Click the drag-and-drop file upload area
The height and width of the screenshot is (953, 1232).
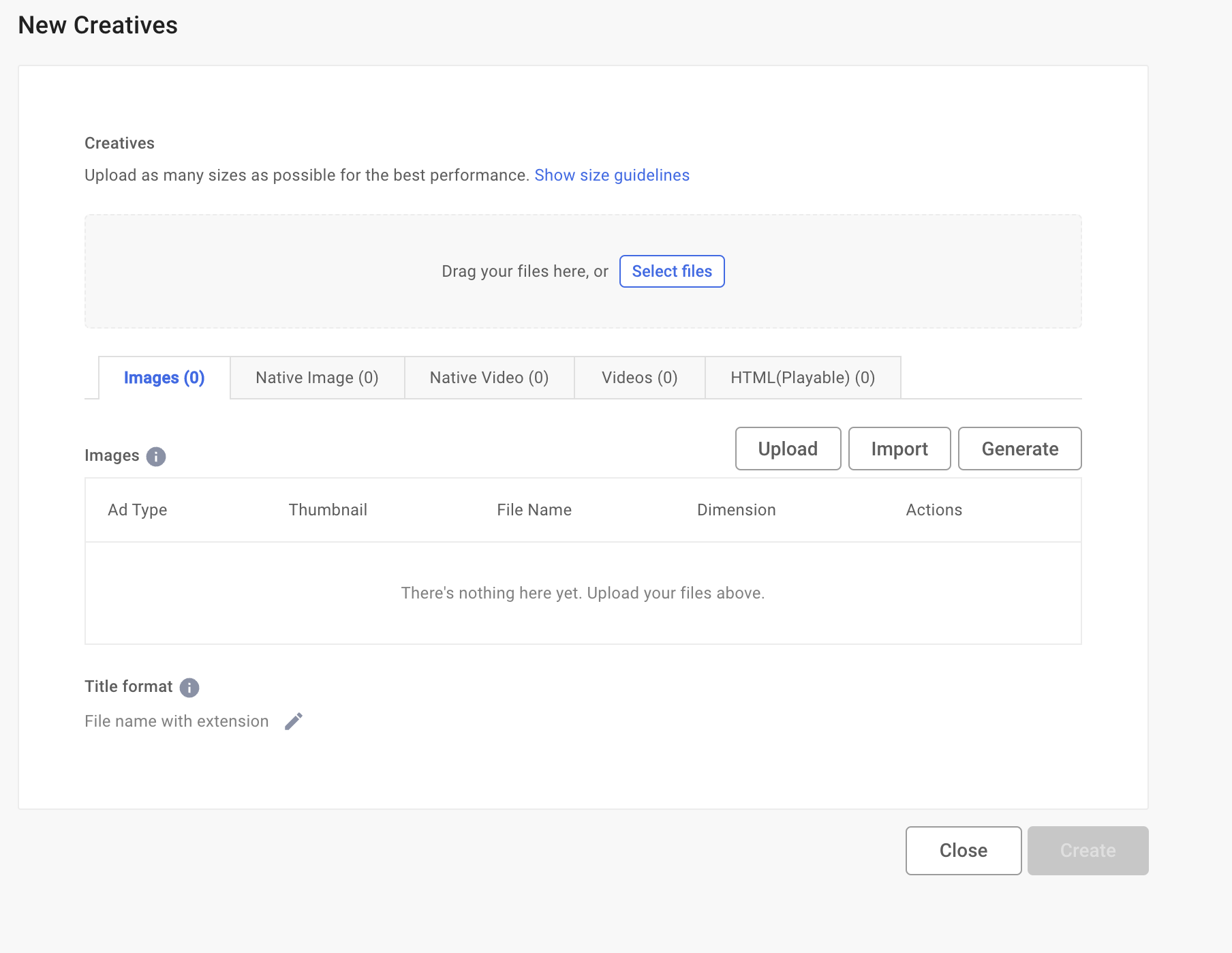(x=583, y=271)
